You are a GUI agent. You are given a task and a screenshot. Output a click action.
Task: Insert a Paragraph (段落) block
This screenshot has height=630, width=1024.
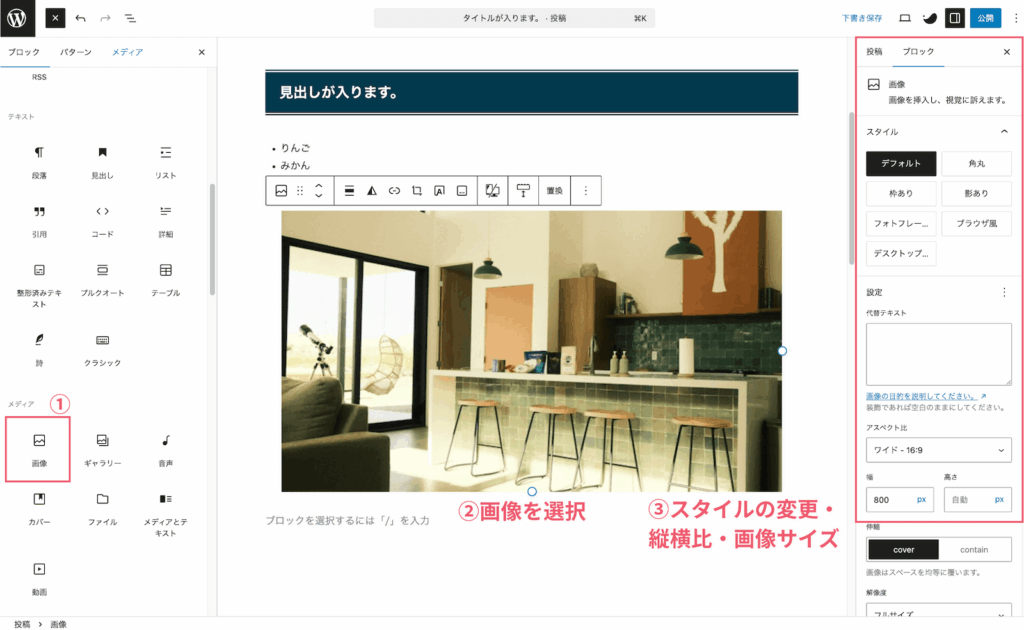tap(39, 162)
